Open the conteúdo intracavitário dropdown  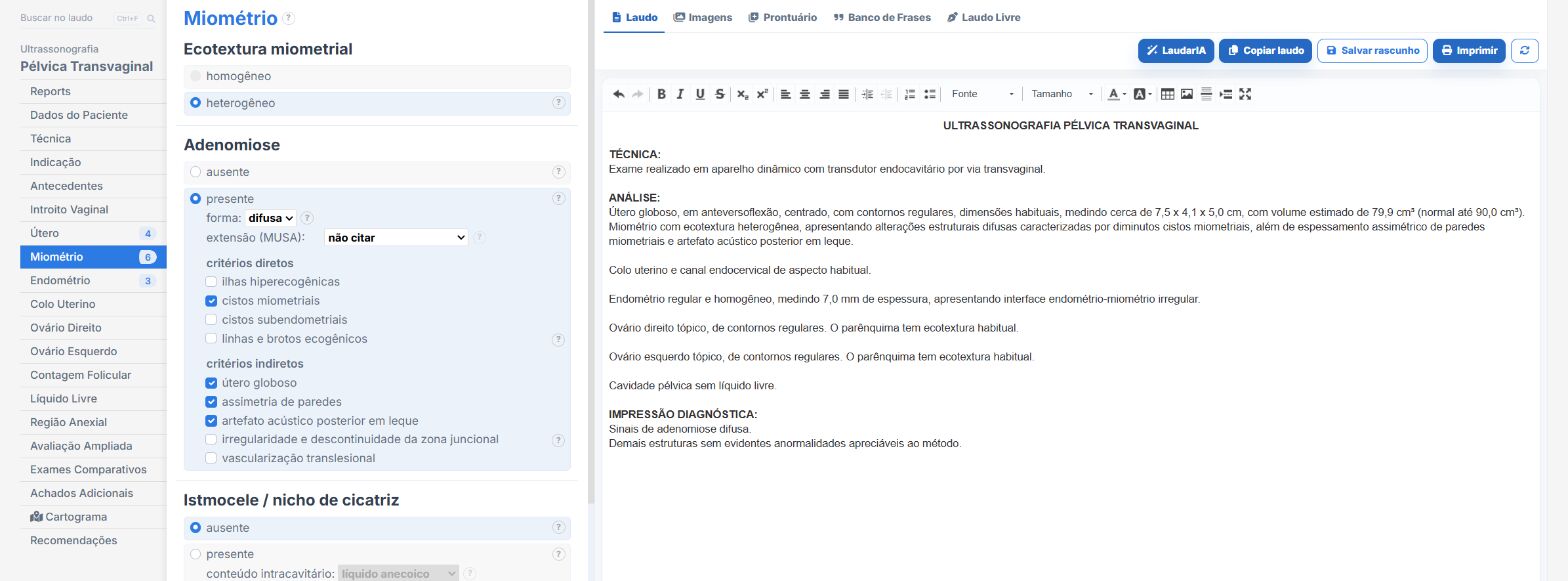(x=398, y=574)
